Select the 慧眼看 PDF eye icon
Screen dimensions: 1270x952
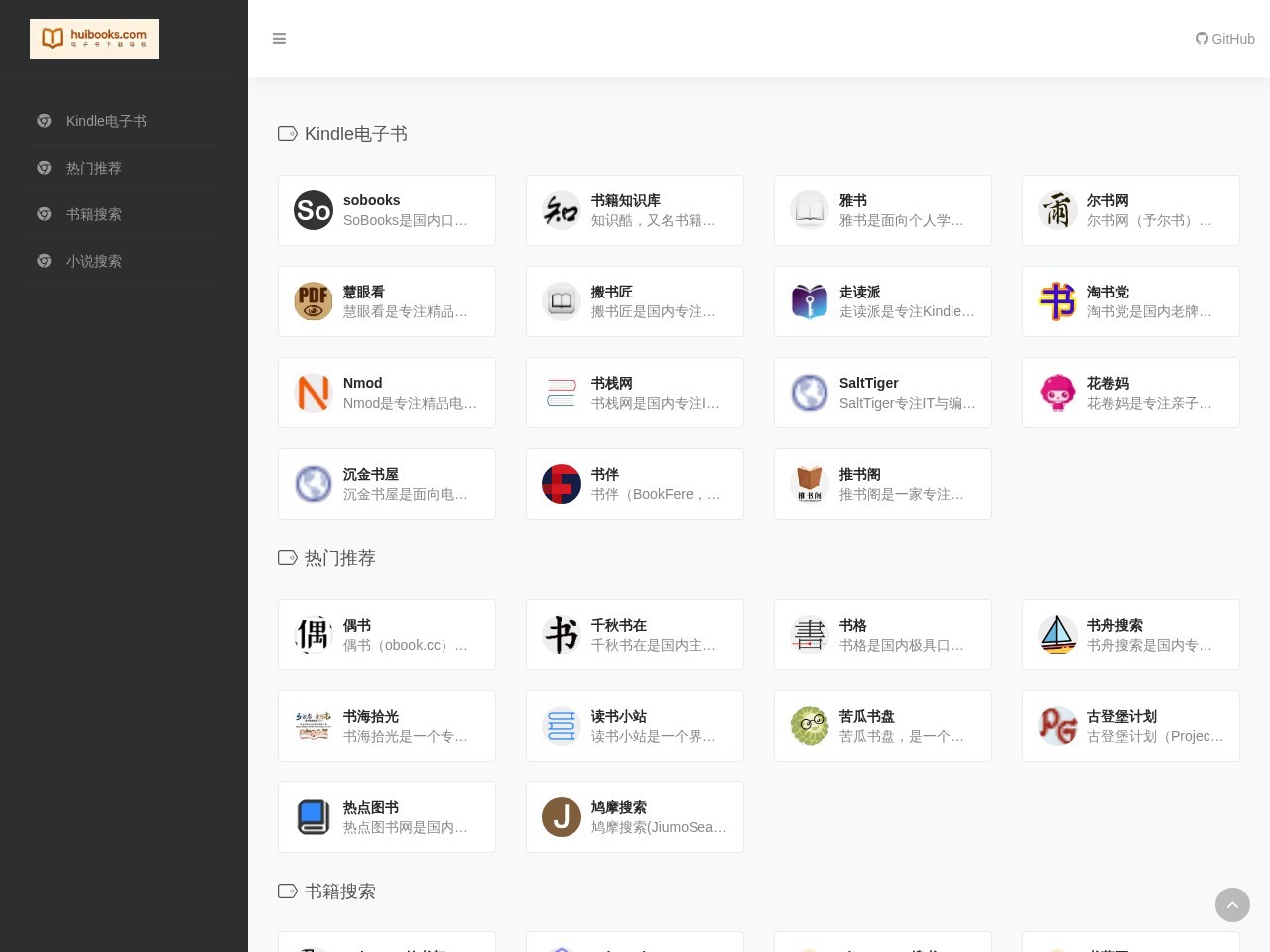pyautogui.click(x=314, y=301)
